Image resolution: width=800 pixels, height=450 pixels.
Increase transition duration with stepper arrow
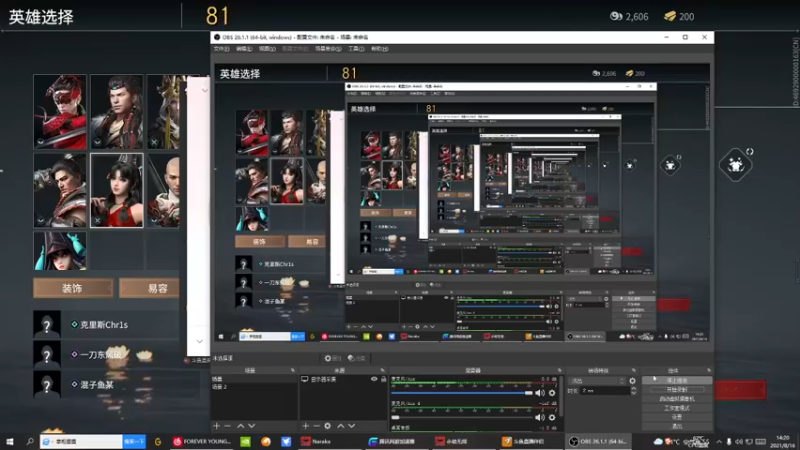pyautogui.click(x=634, y=388)
